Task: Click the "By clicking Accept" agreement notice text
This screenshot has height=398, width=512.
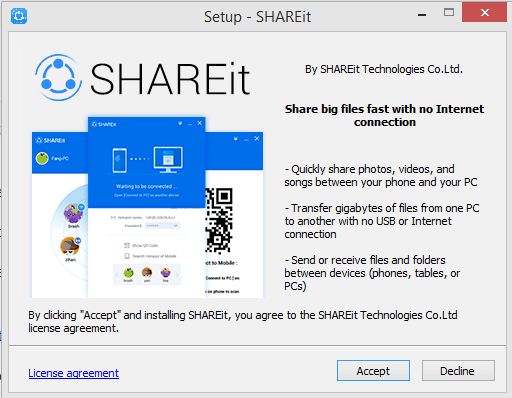Action: coord(243,321)
